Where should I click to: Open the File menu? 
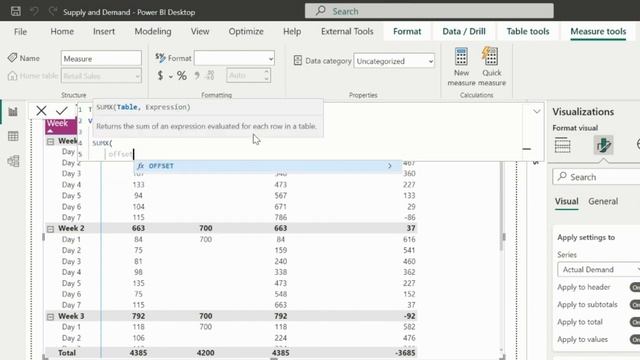(20, 31)
